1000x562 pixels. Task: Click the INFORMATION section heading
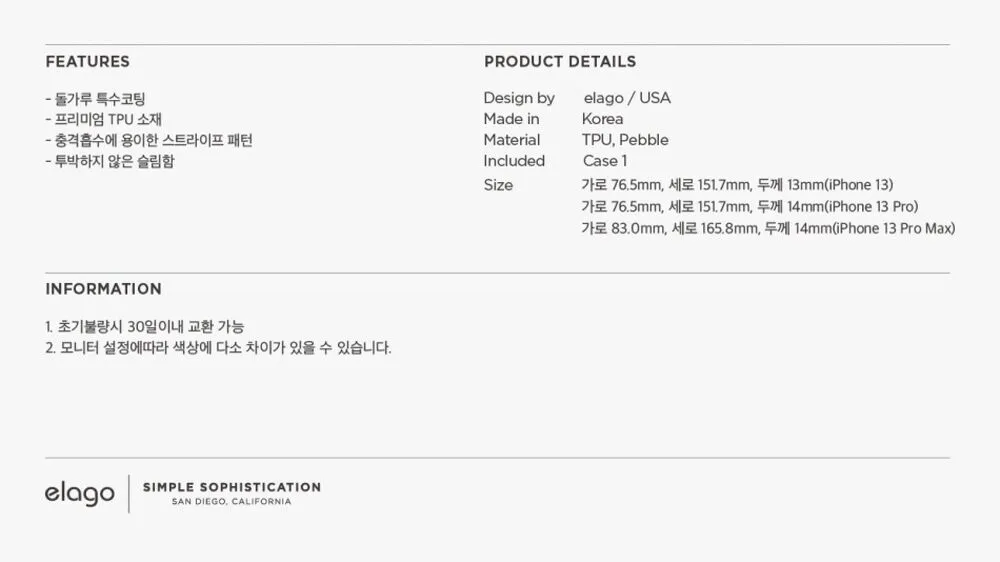(x=103, y=289)
